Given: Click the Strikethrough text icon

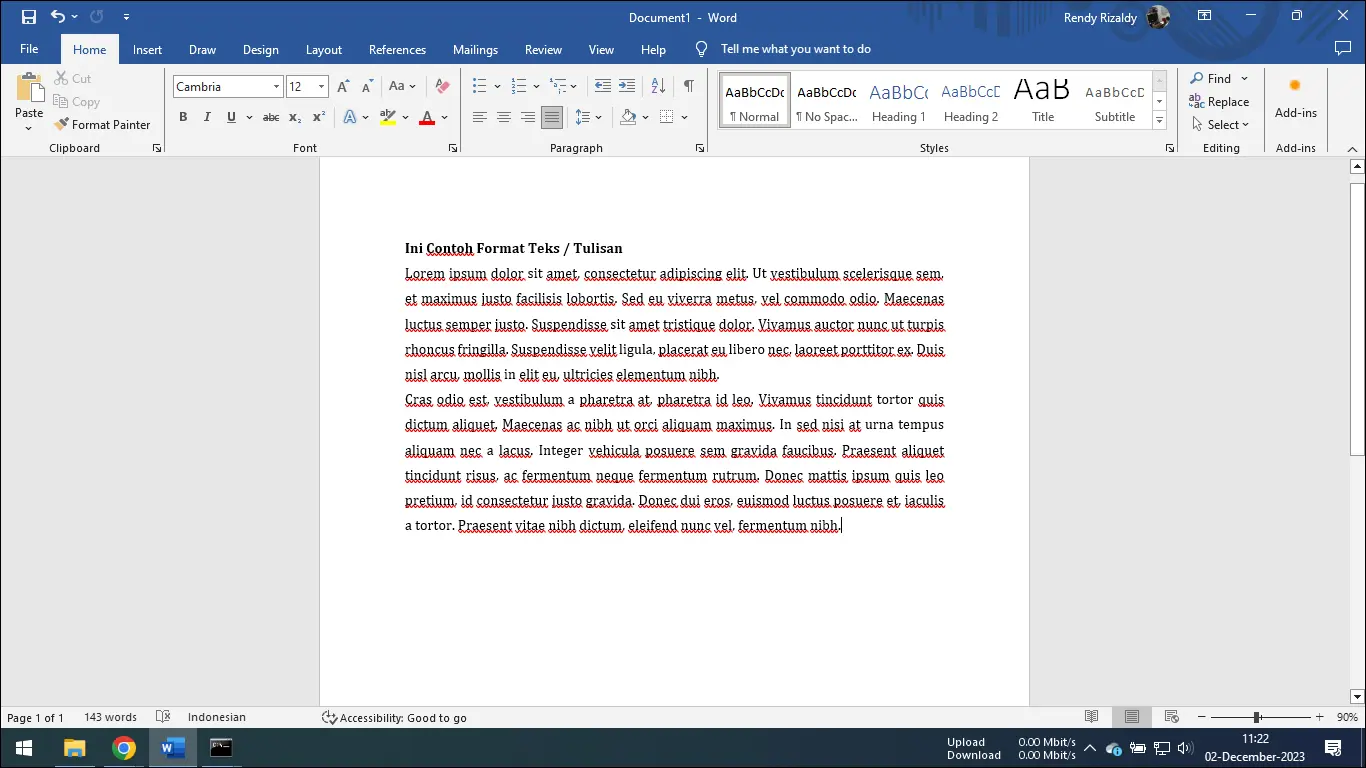Looking at the screenshot, I should 270,118.
